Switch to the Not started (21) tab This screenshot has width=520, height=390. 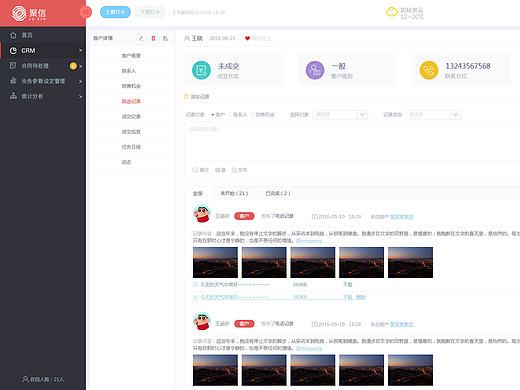pos(234,193)
